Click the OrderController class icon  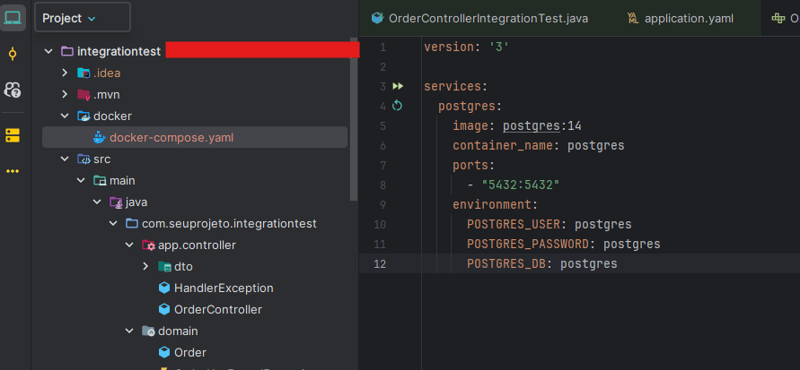[164, 309]
